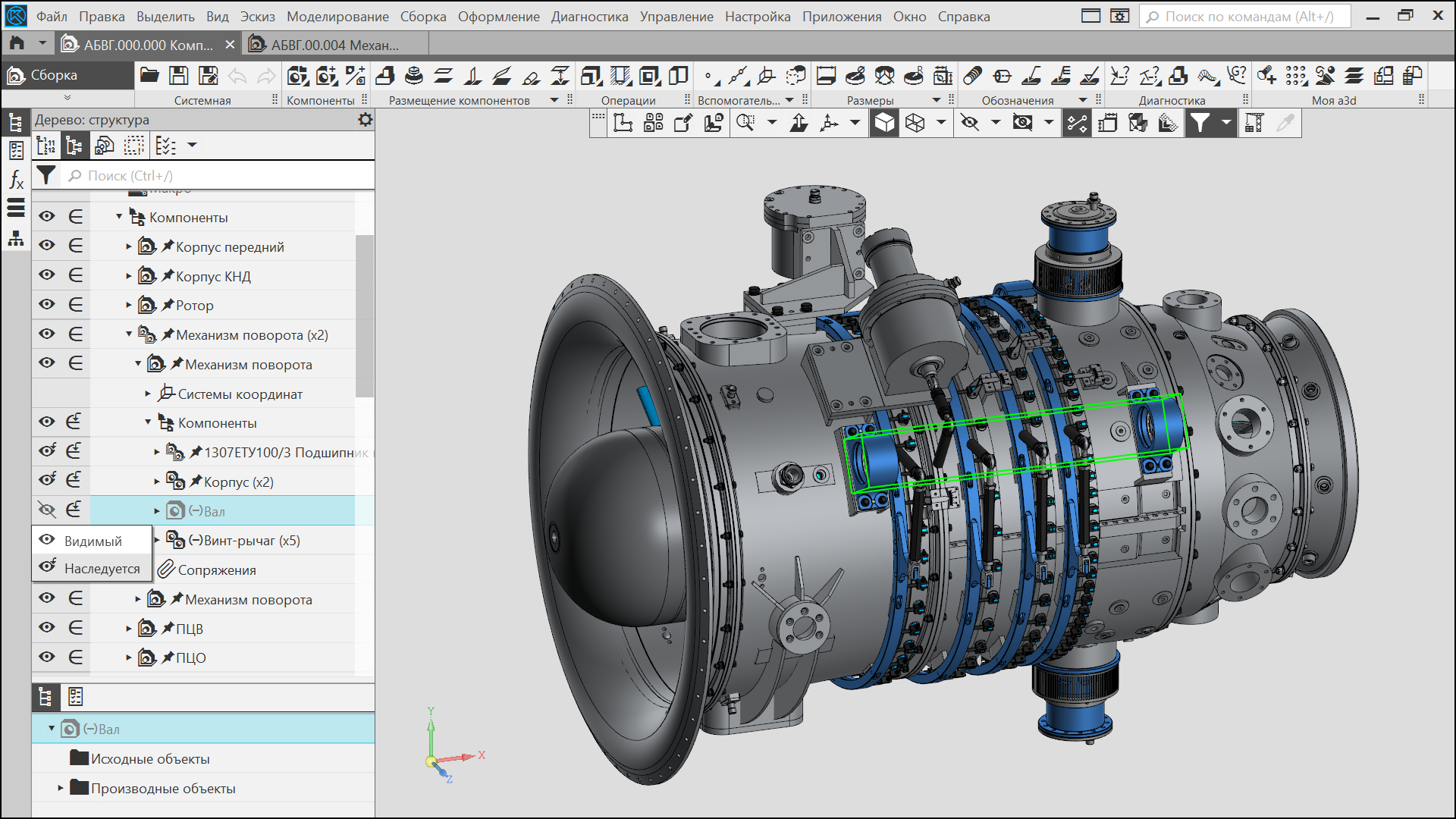
Task: Select wireframe cube display mode
Action: pyautogui.click(x=915, y=123)
